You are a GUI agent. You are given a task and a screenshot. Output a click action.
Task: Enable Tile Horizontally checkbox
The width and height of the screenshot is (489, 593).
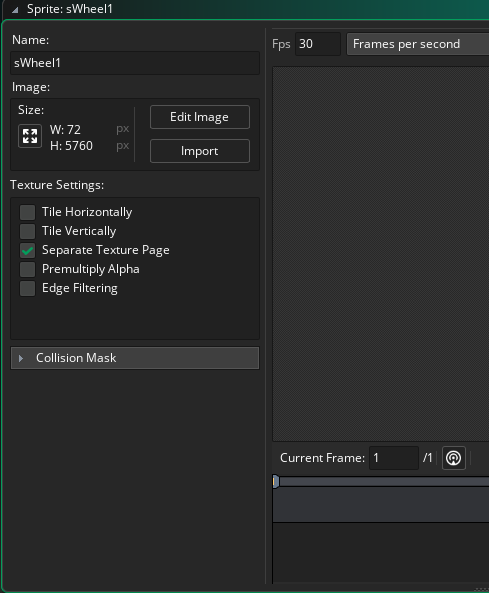tap(28, 212)
